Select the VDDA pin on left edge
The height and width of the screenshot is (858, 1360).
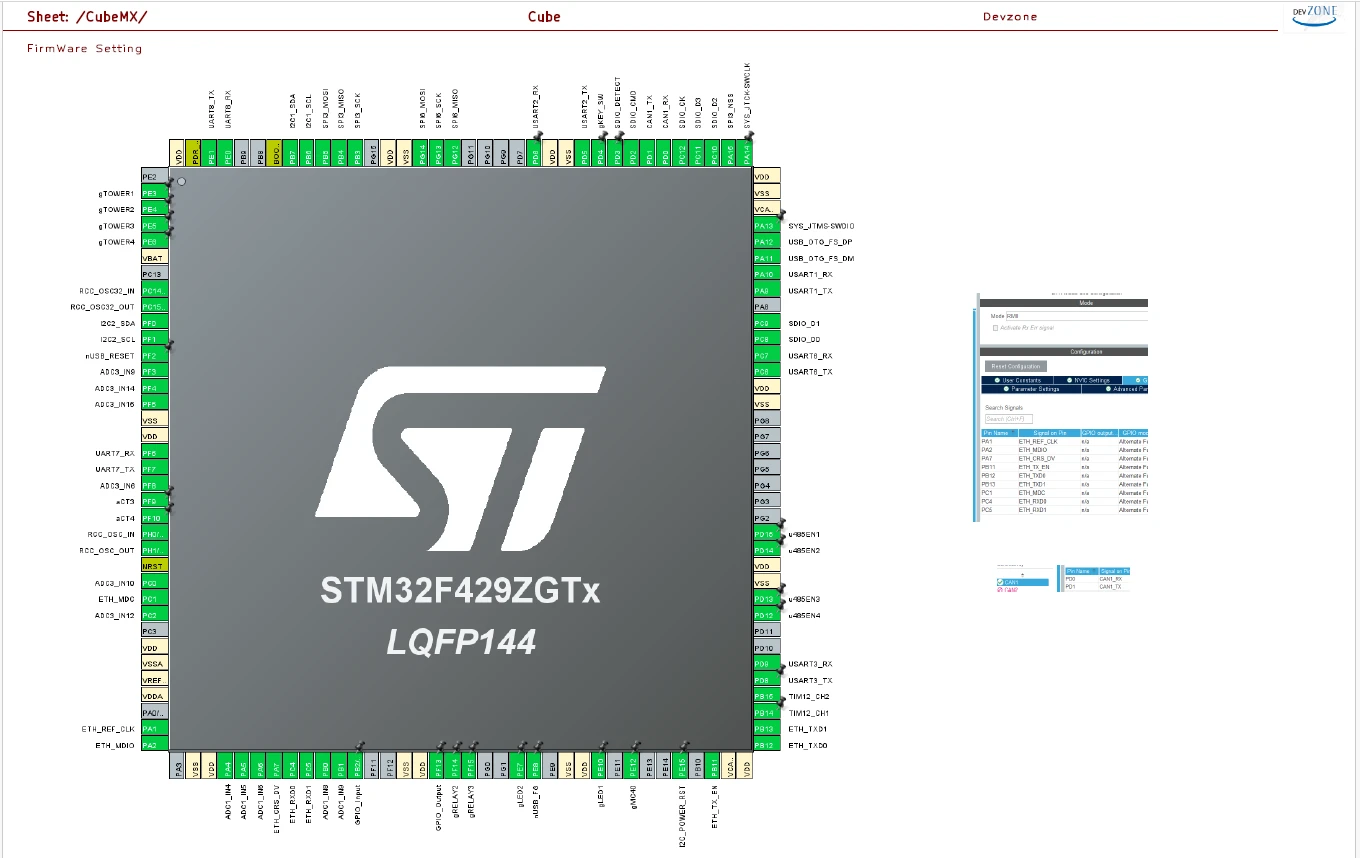(x=155, y=696)
